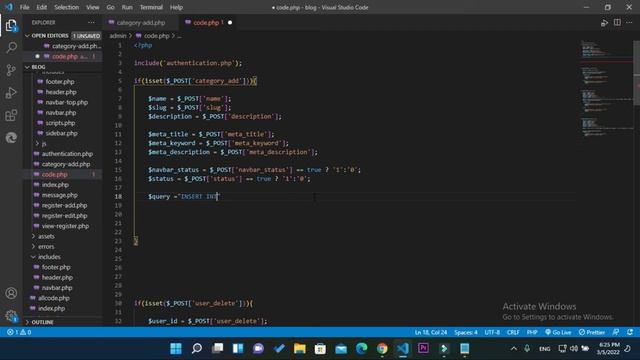The height and width of the screenshot is (360, 640).
Task: Switch to the category-add.php tab
Action: (x=141, y=23)
